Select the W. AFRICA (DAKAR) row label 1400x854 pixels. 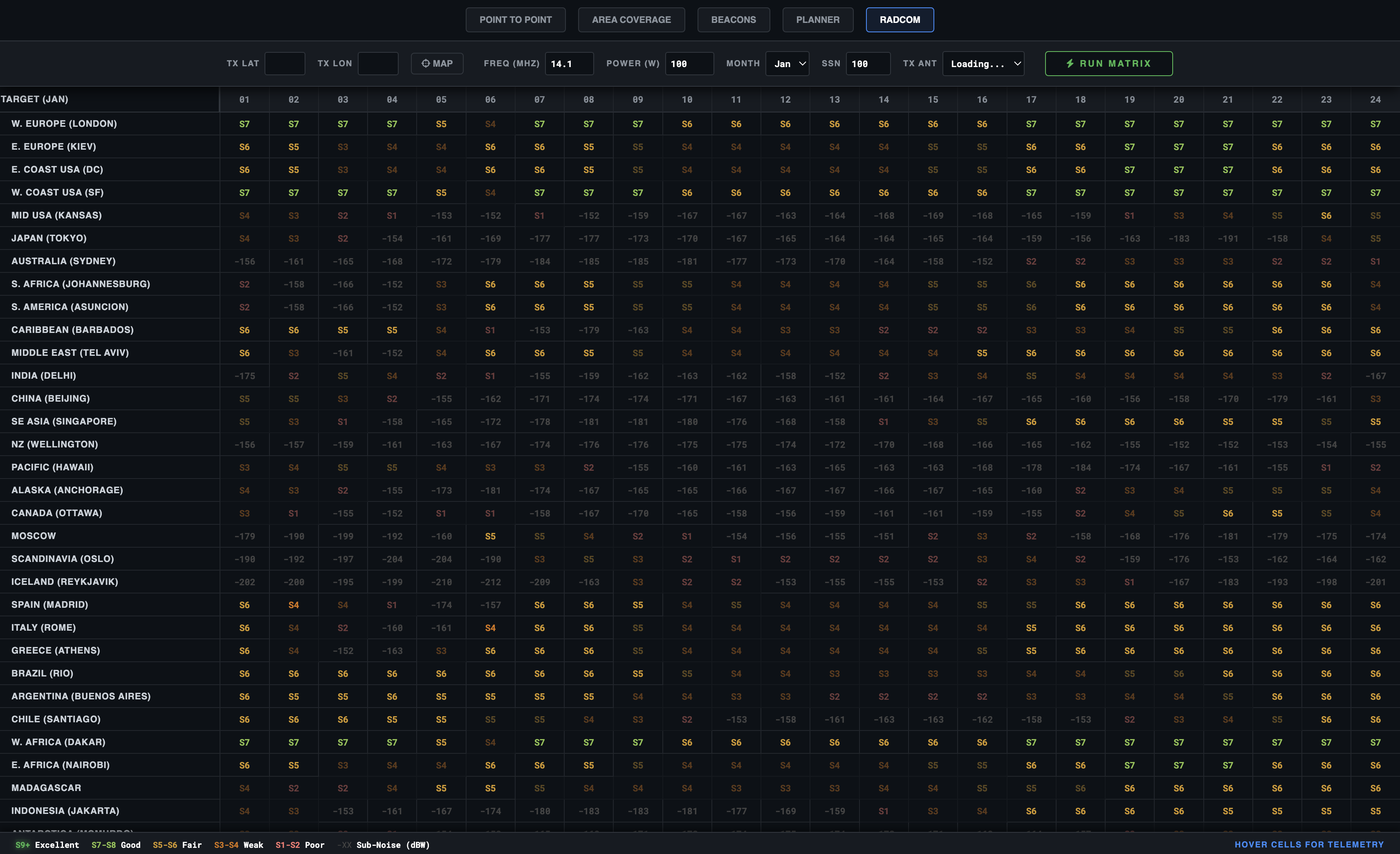(x=58, y=742)
